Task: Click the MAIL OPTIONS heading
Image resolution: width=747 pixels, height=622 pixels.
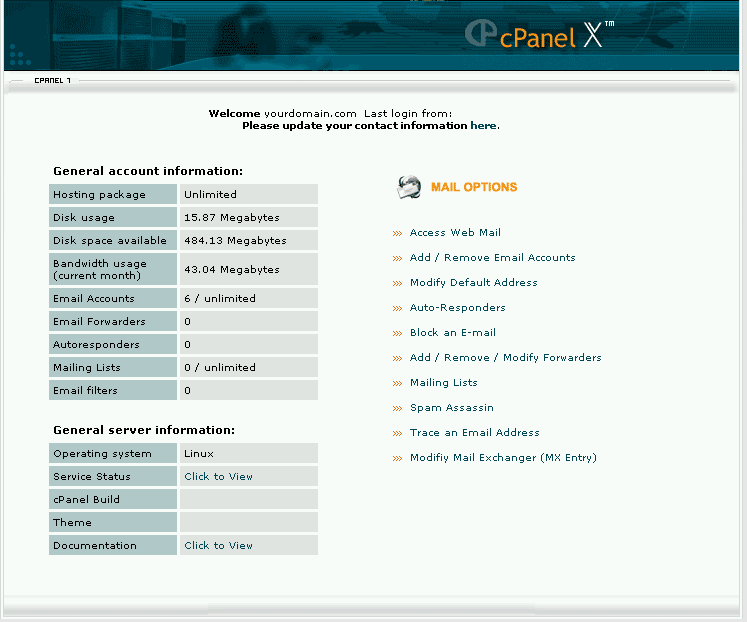Action: (474, 187)
